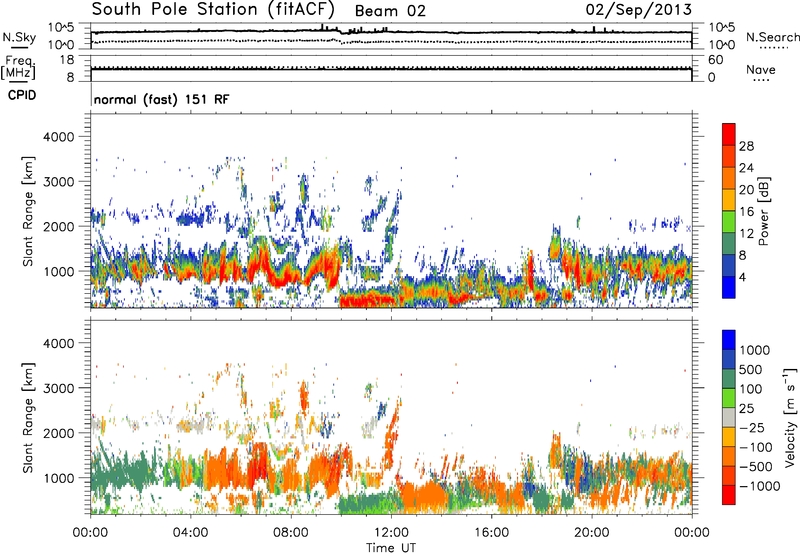Click the Power [dB] color bar
Image resolution: width=800 pixels, height=554 pixels.
coord(729,211)
